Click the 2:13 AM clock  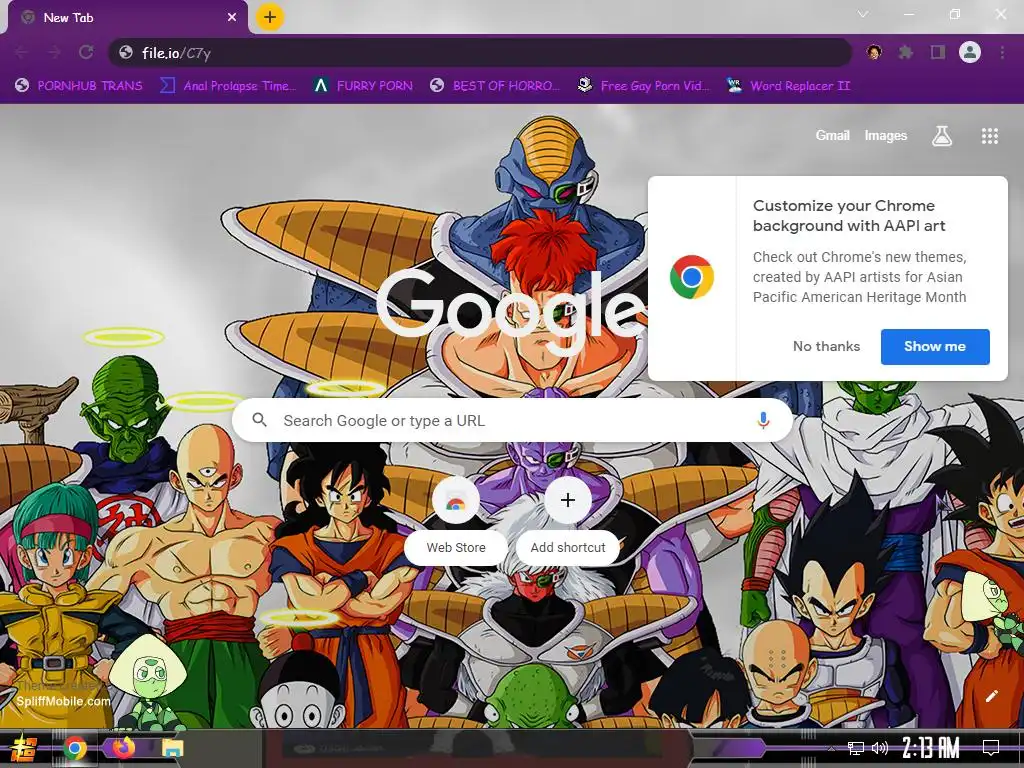[930, 748]
